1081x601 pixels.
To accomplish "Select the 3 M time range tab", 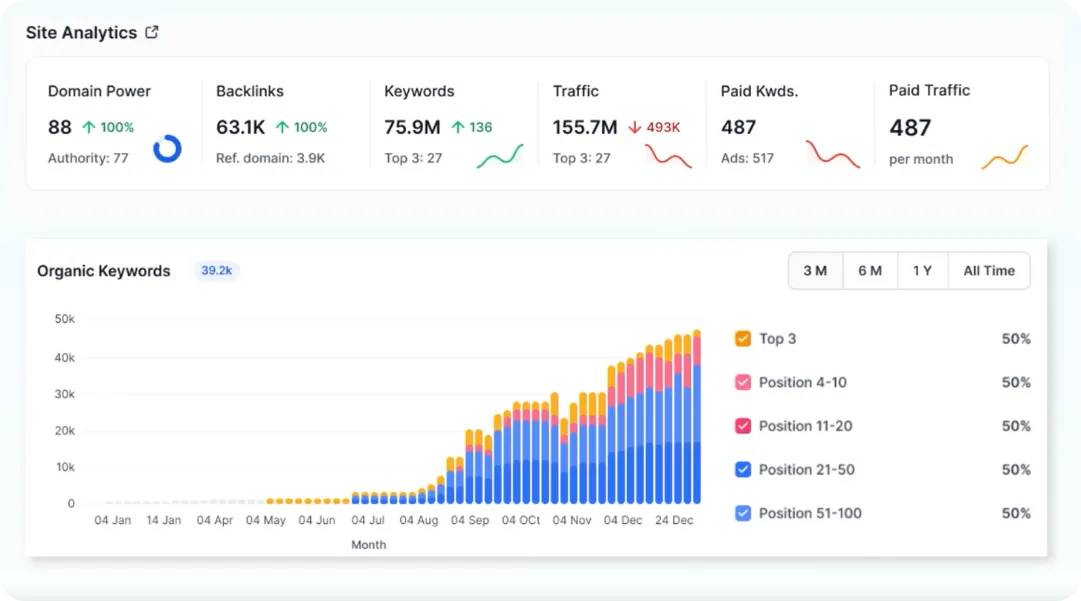I will point(816,271).
